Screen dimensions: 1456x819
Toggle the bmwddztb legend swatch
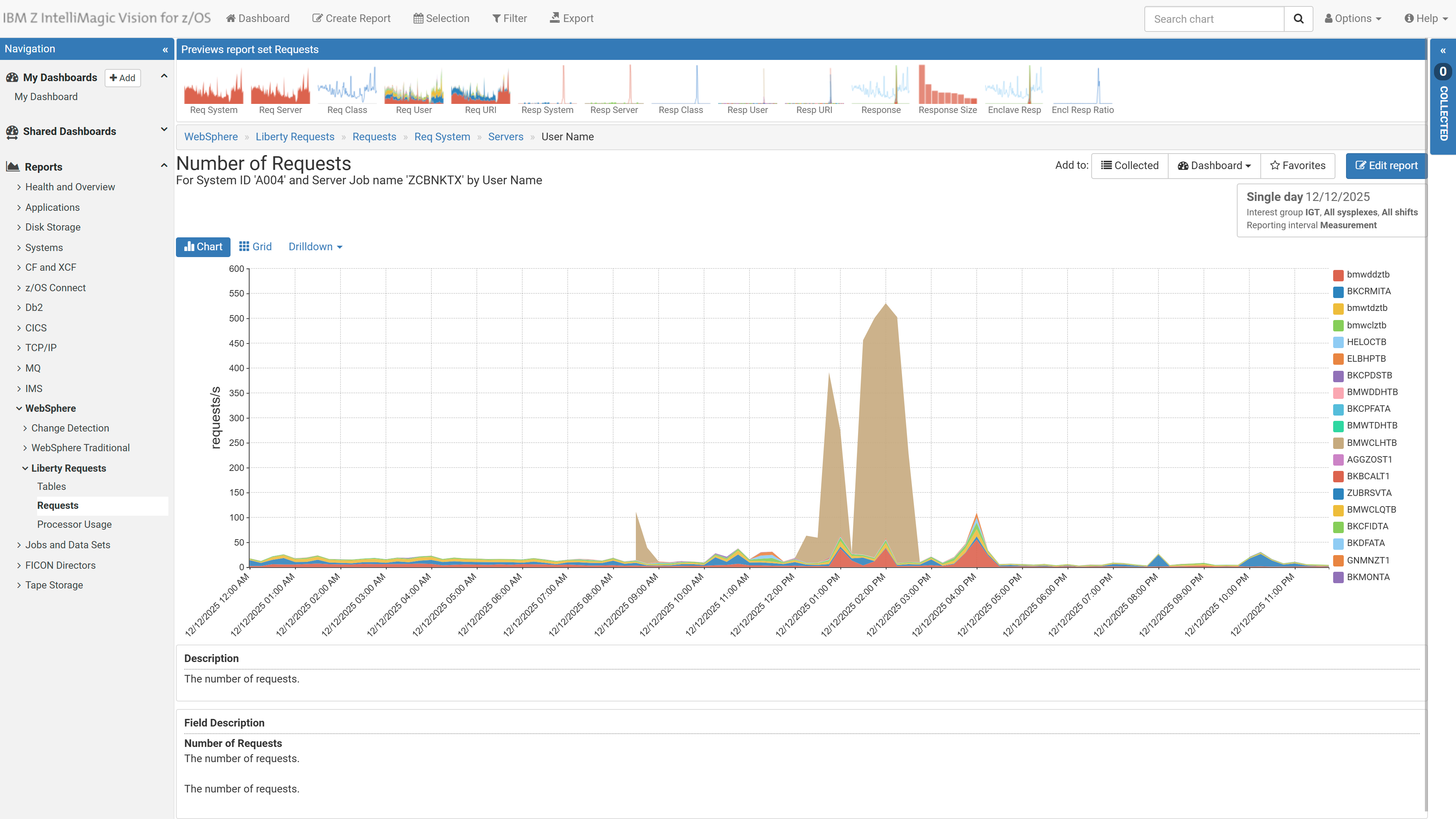(x=1338, y=275)
